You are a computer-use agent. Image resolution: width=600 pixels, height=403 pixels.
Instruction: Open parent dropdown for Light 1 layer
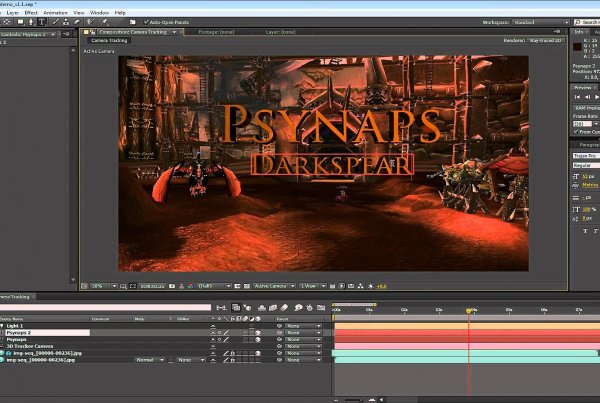(x=303, y=326)
